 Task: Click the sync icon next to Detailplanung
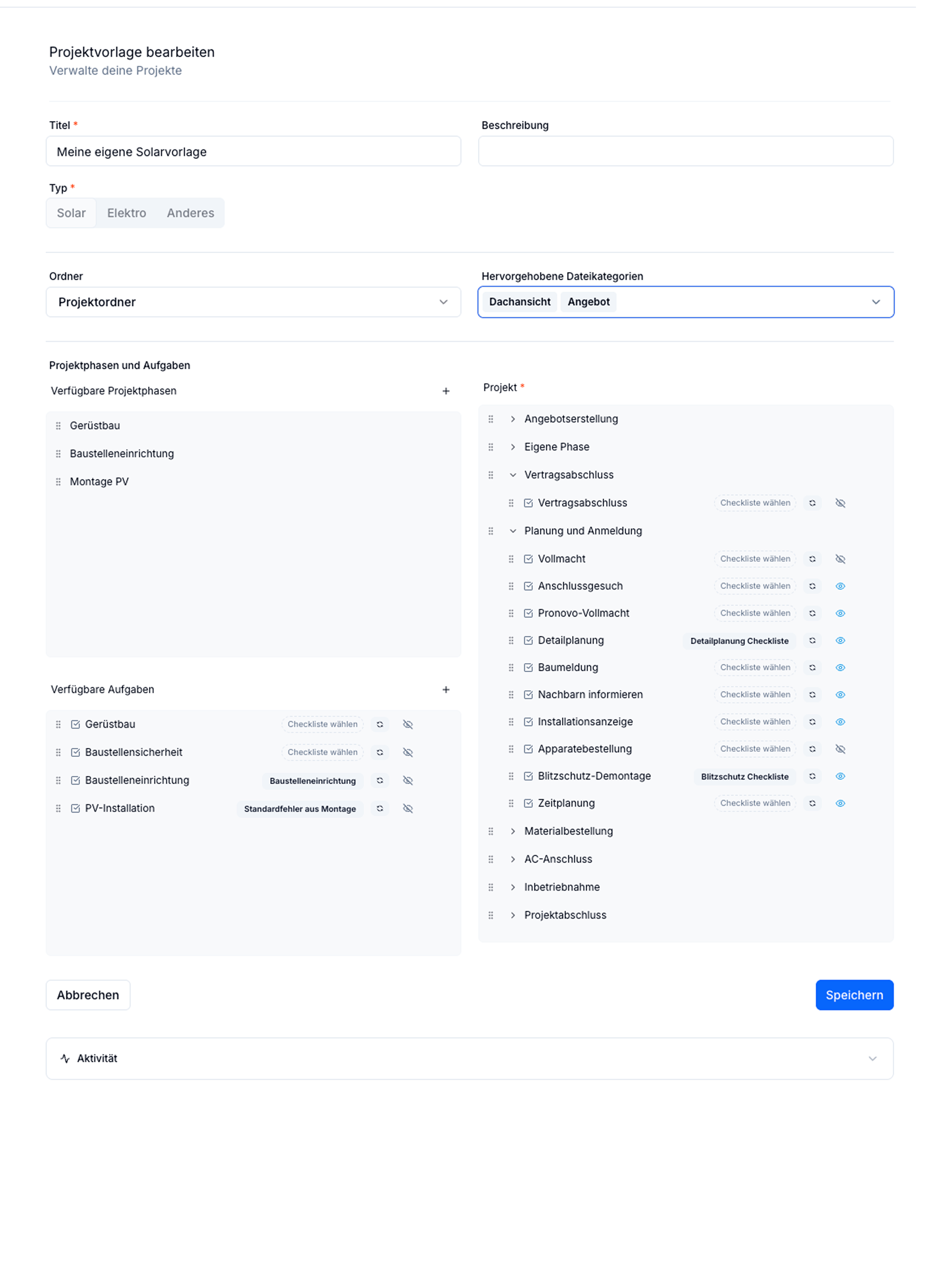pyautogui.click(x=812, y=640)
